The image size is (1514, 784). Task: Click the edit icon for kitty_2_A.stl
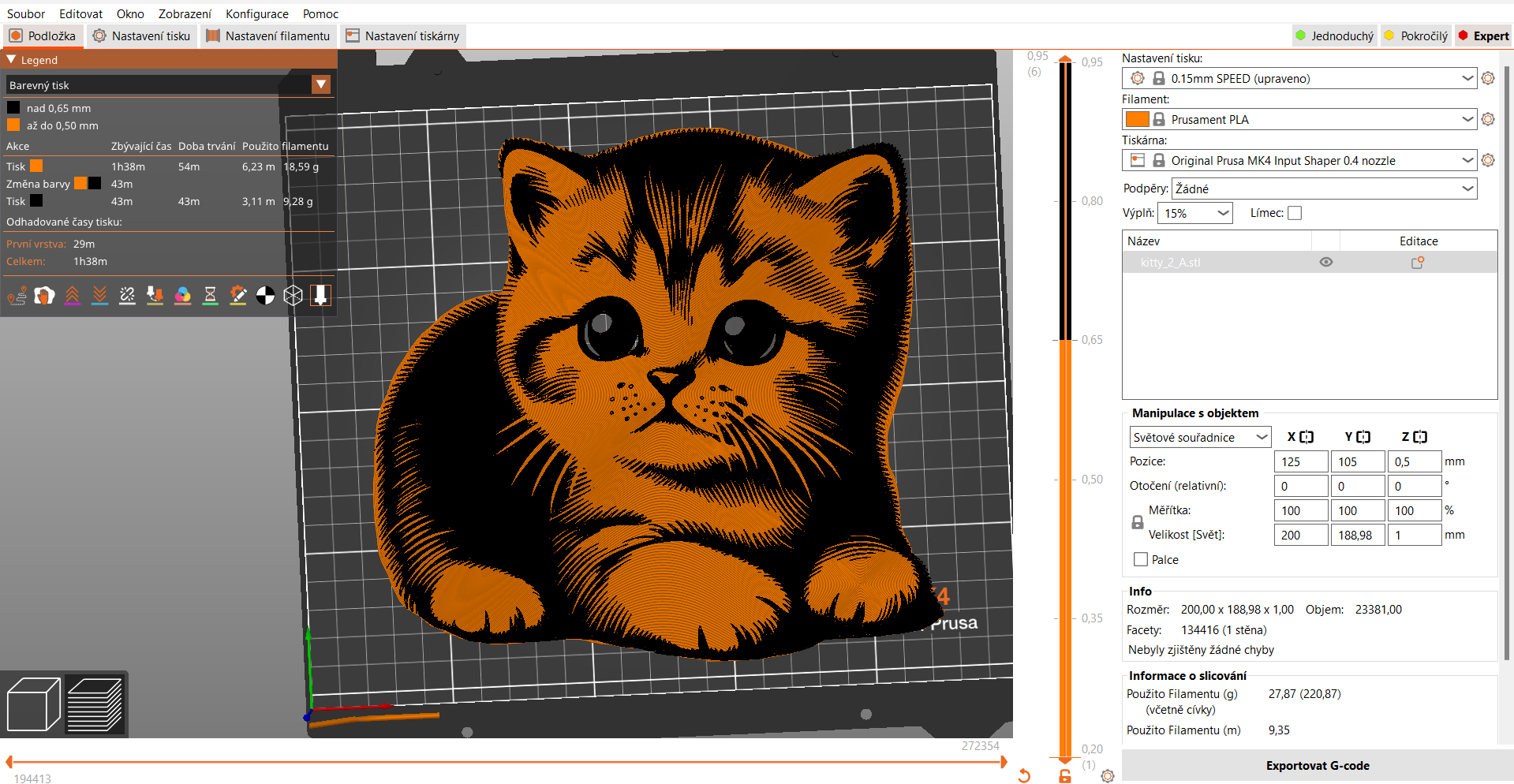[1418, 263]
